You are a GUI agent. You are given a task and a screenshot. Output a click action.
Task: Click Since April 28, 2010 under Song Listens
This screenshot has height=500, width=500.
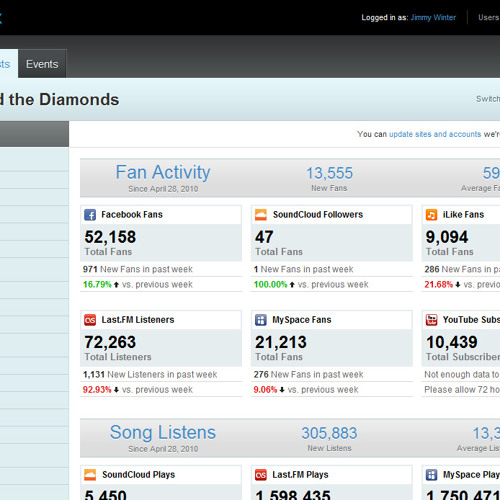(x=163, y=449)
